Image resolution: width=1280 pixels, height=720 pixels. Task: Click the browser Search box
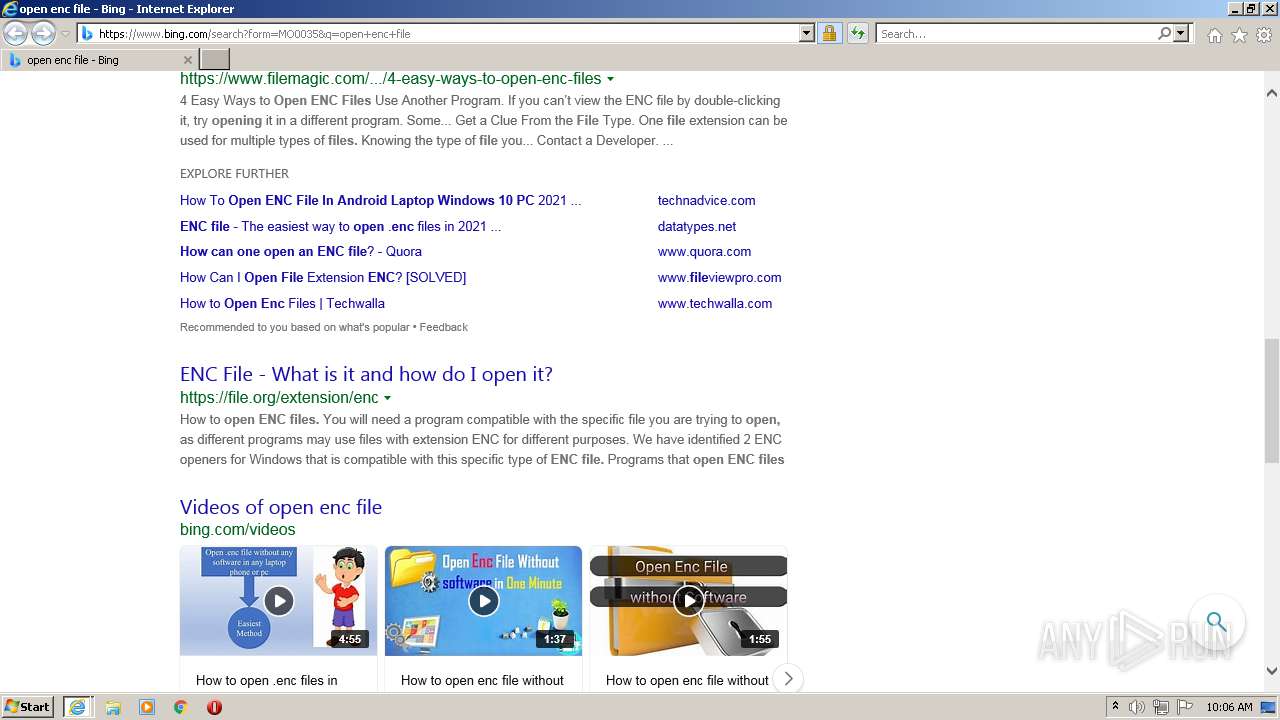coord(1016,34)
